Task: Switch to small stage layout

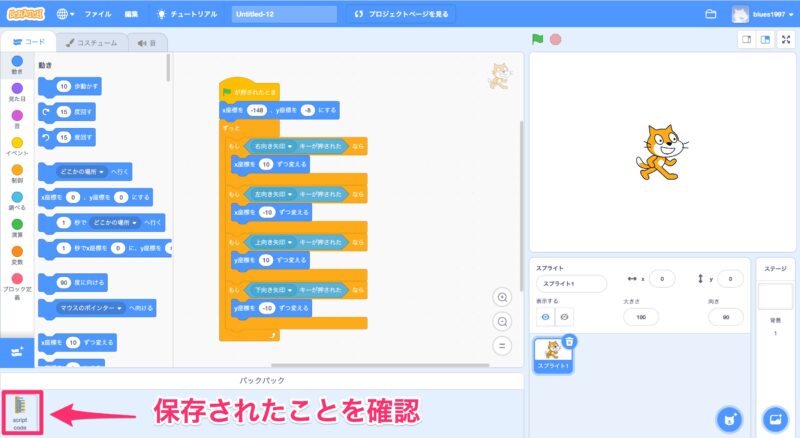Action: point(745,40)
